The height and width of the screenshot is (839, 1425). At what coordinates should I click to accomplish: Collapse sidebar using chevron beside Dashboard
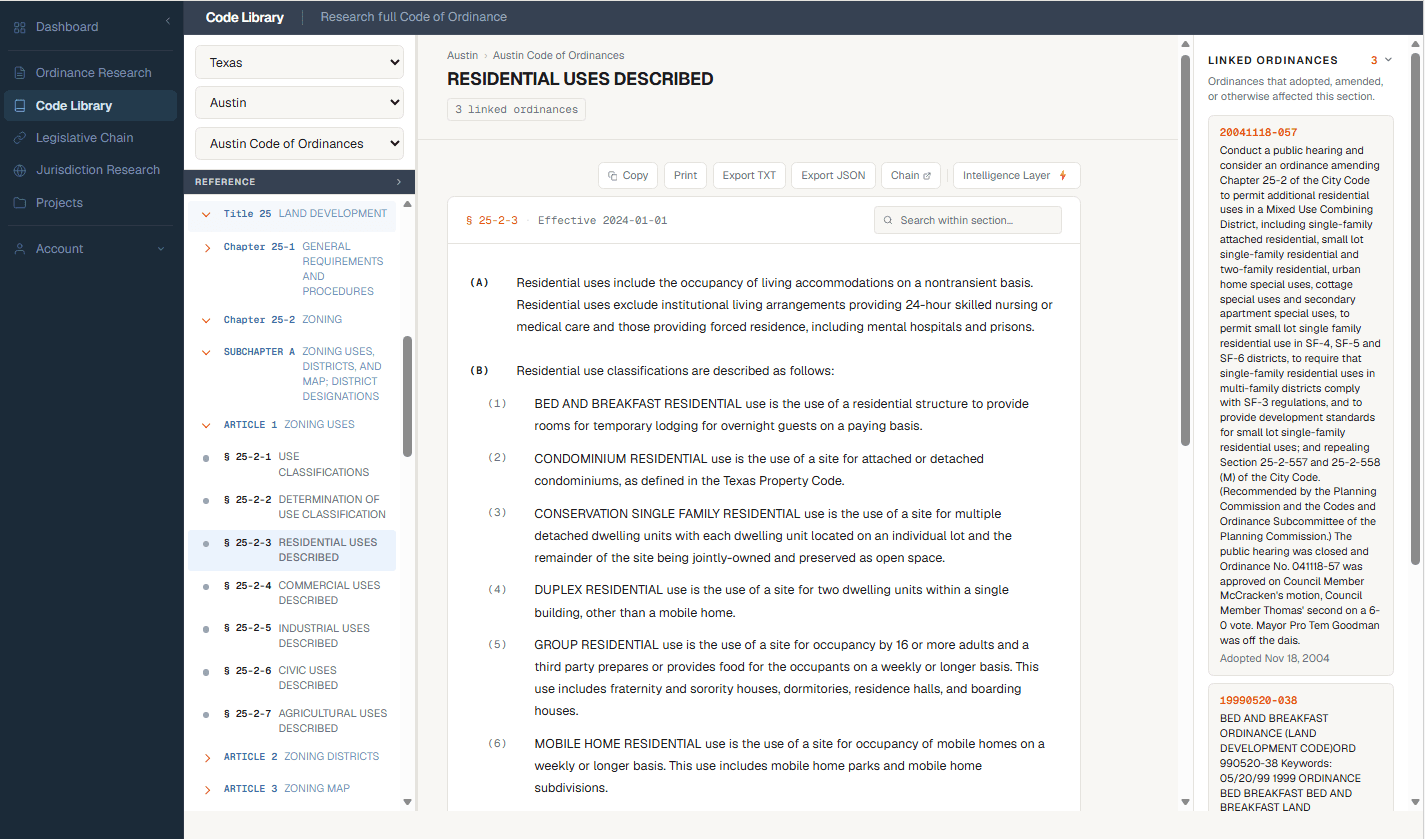pos(168,21)
